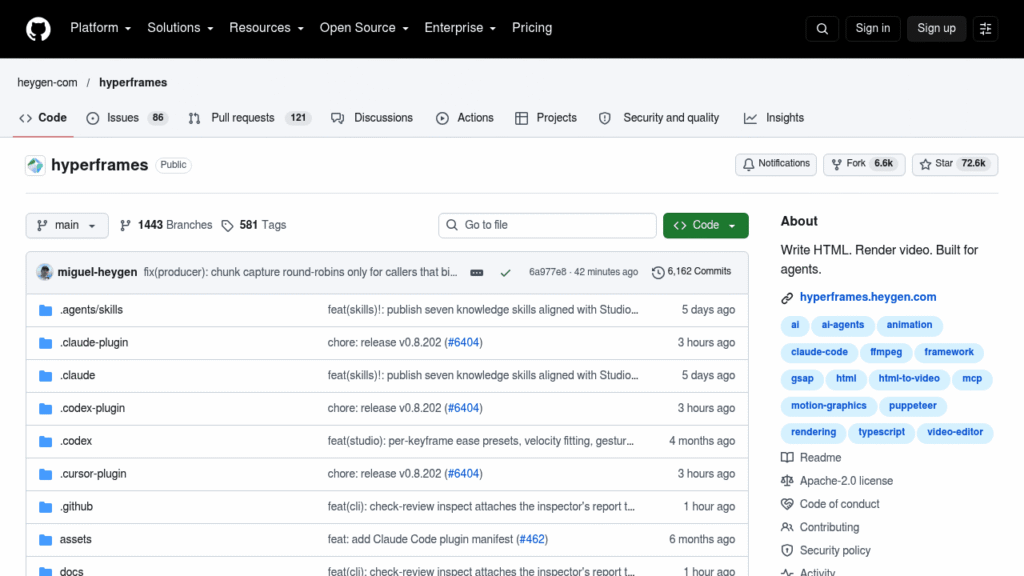Expand the Enterprise menu

[460, 28]
